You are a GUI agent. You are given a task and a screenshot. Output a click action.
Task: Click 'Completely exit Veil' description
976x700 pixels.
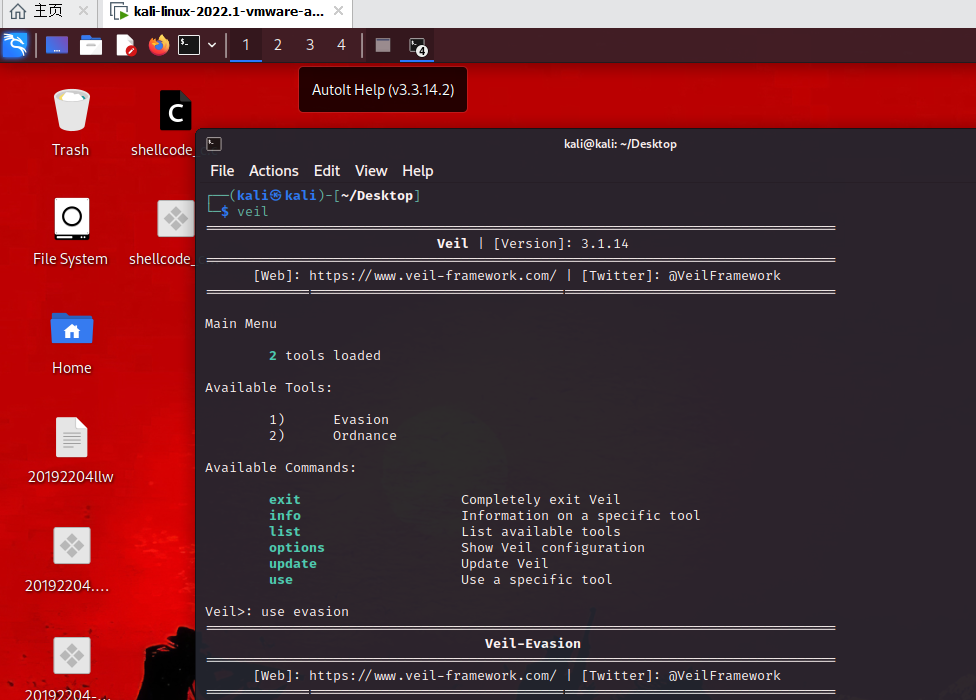point(540,500)
